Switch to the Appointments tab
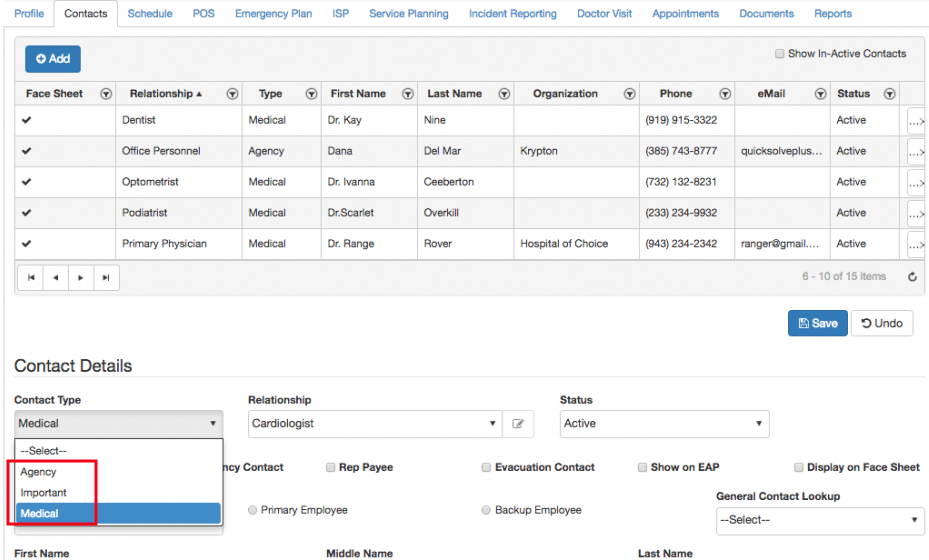Viewport: 929px width, 560px height. pyautogui.click(x=685, y=13)
